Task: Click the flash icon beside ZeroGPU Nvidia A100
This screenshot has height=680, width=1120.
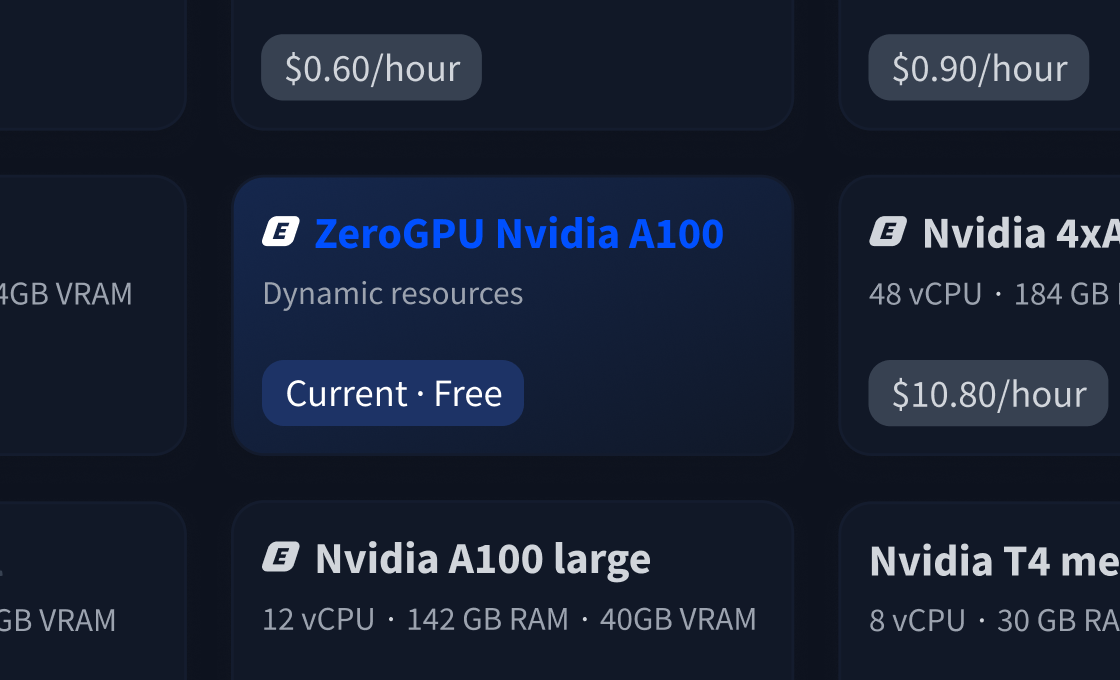Action: (281, 231)
